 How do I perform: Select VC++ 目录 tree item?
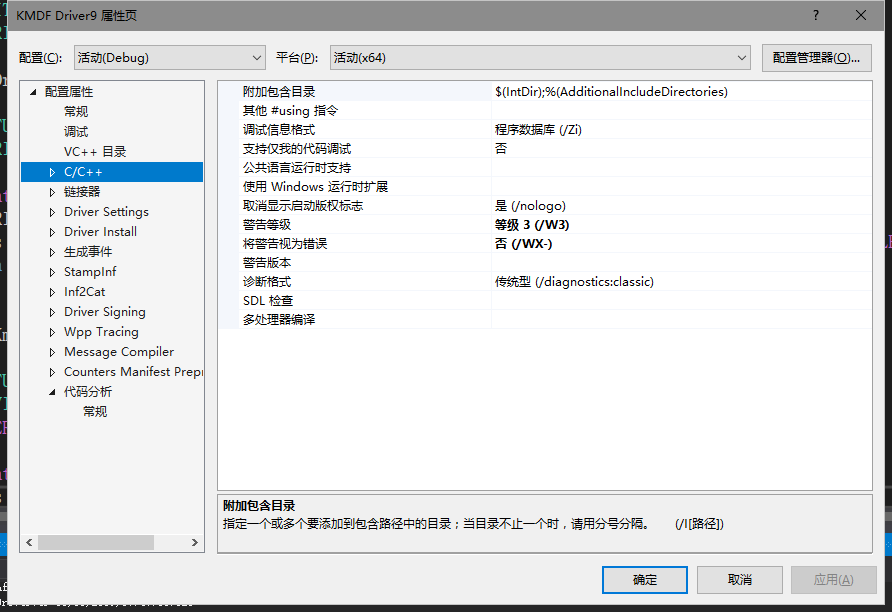point(94,151)
